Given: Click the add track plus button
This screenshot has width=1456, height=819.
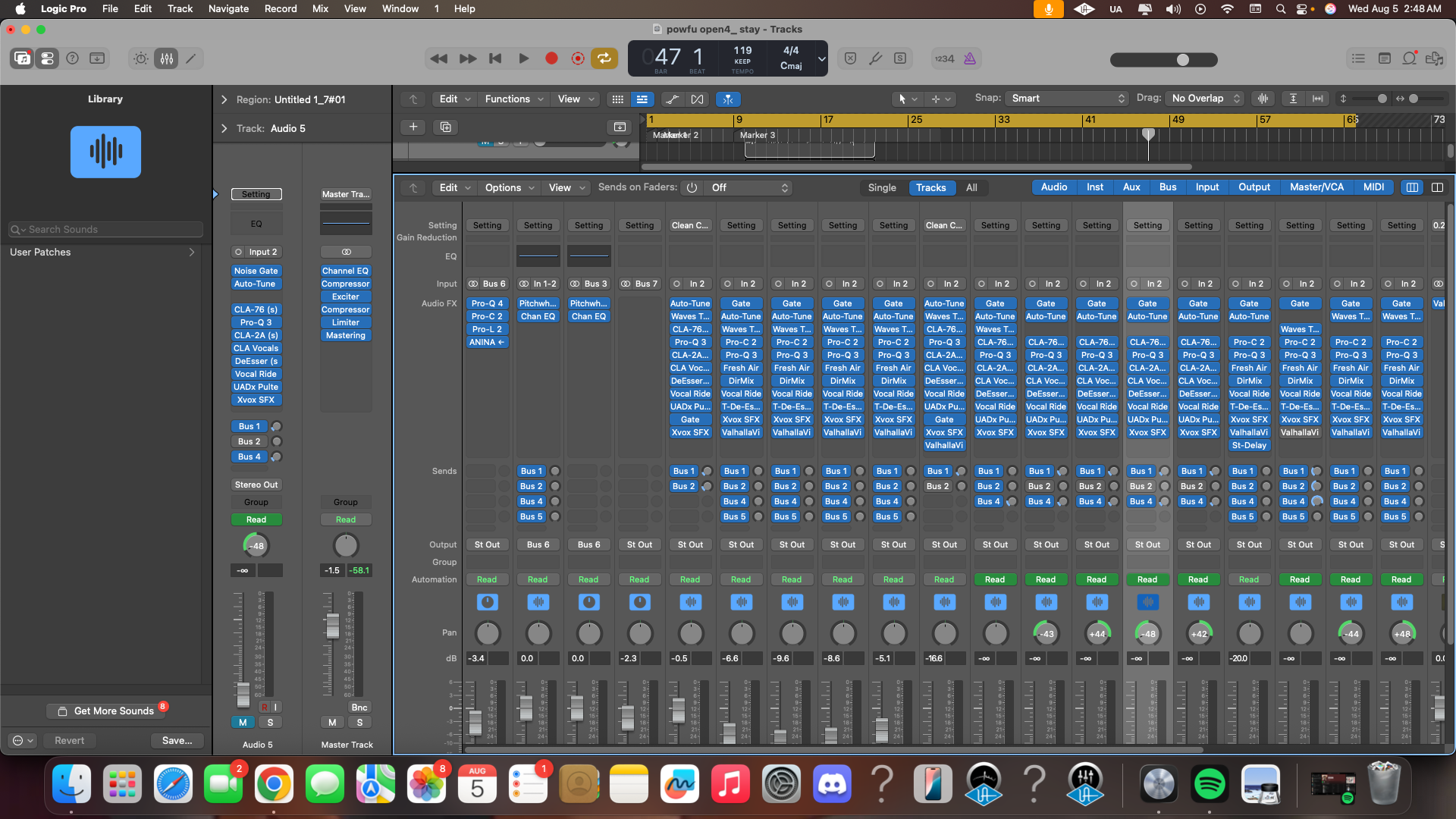Looking at the screenshot, I should coord(413,127).
